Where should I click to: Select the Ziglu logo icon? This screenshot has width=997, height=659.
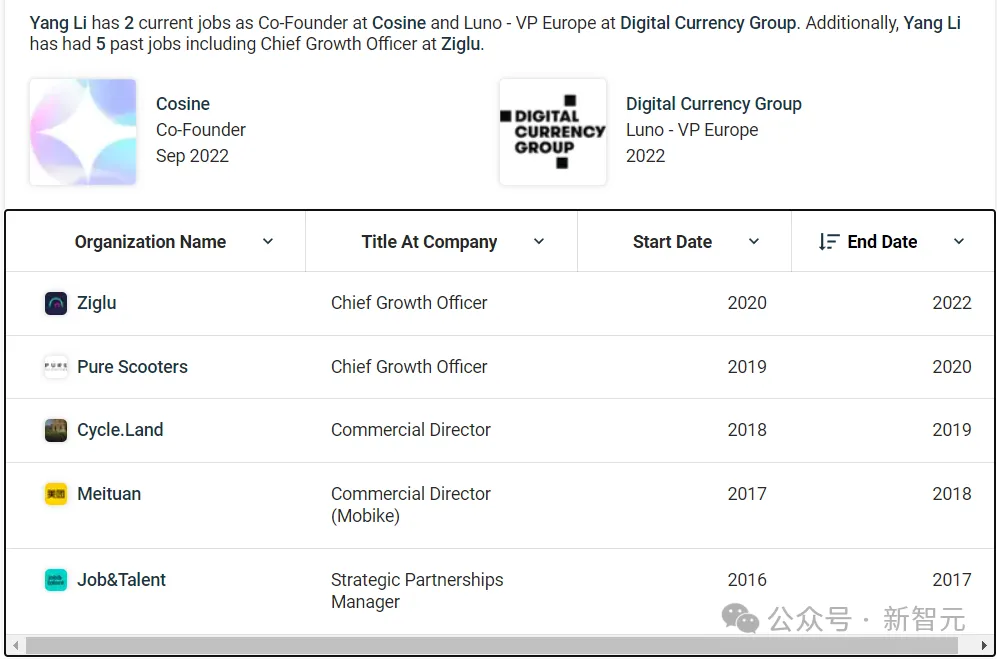pyautogui.click(x=56, y=303)
